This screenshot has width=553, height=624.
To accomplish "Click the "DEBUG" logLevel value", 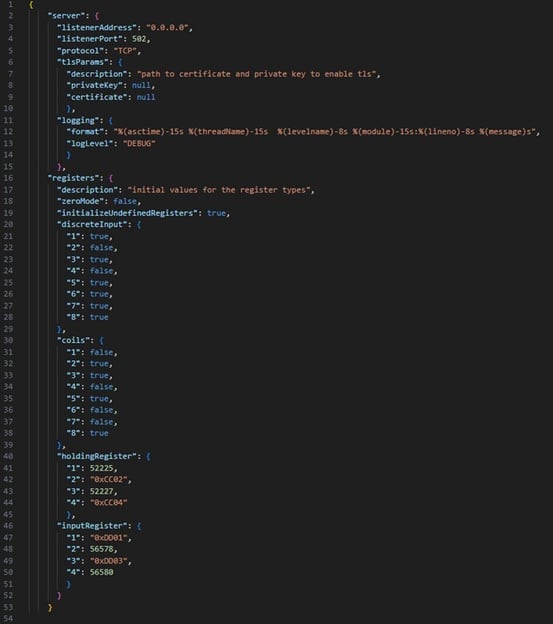I will pyautogui.click(x=139, y=143).
